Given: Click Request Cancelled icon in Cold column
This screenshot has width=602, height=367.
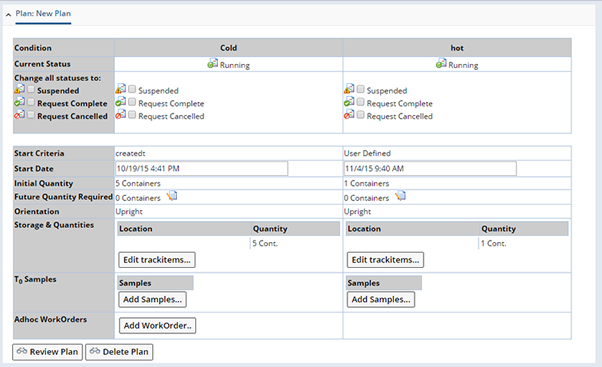Looking at the screenshot, I should (x=121, y=114).
